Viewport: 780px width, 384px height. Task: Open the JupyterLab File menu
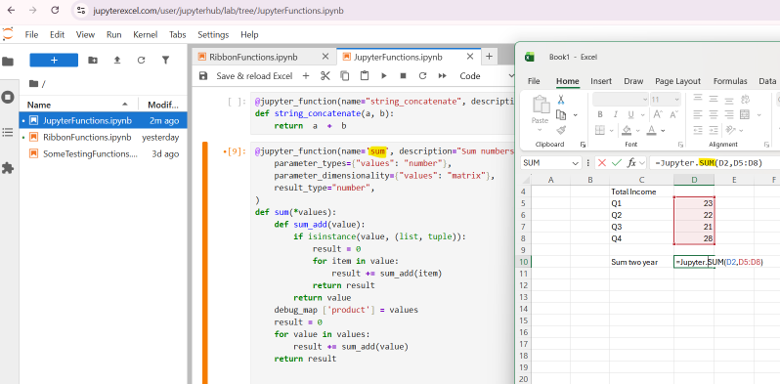point(31,35)
